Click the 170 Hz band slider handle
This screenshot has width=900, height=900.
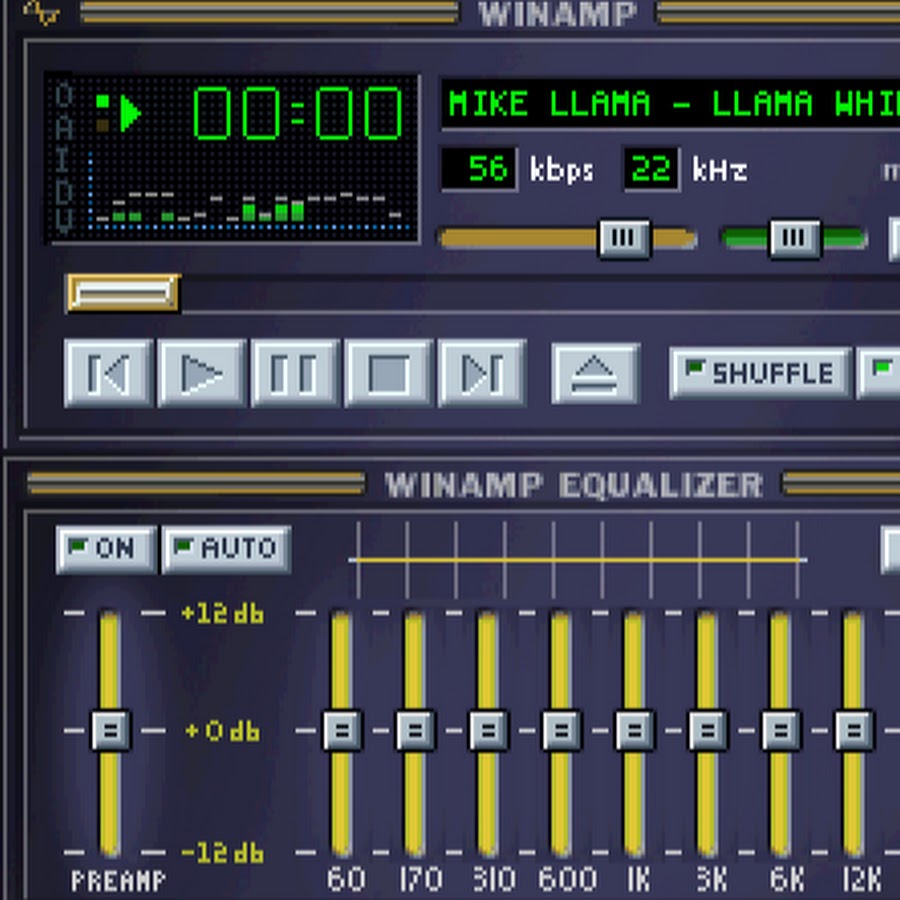tap(416, 730)
